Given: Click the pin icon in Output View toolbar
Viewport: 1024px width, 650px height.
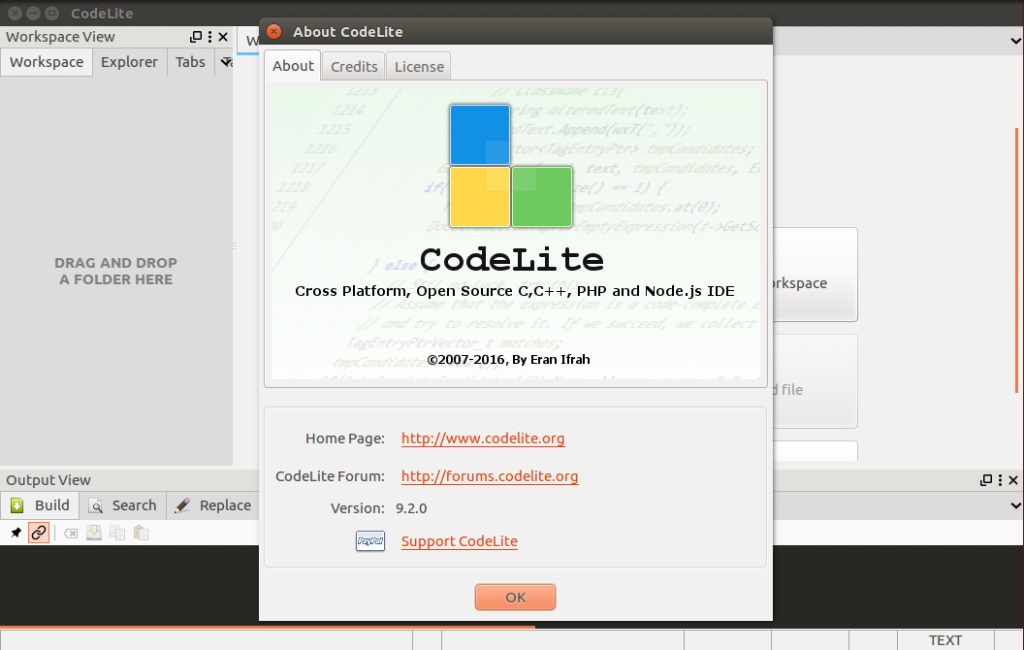Looking at the screenshot, I should [x=16, y=533].
